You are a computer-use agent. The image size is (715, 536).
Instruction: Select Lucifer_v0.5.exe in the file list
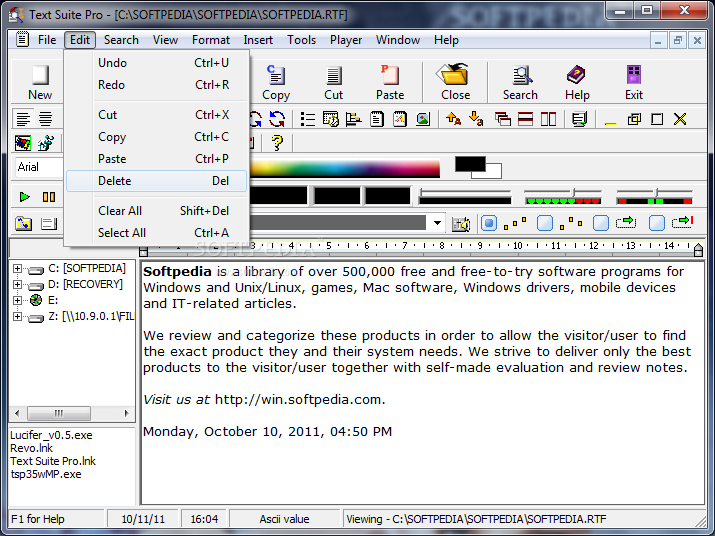pyautogui.click(x=51, y=435)
